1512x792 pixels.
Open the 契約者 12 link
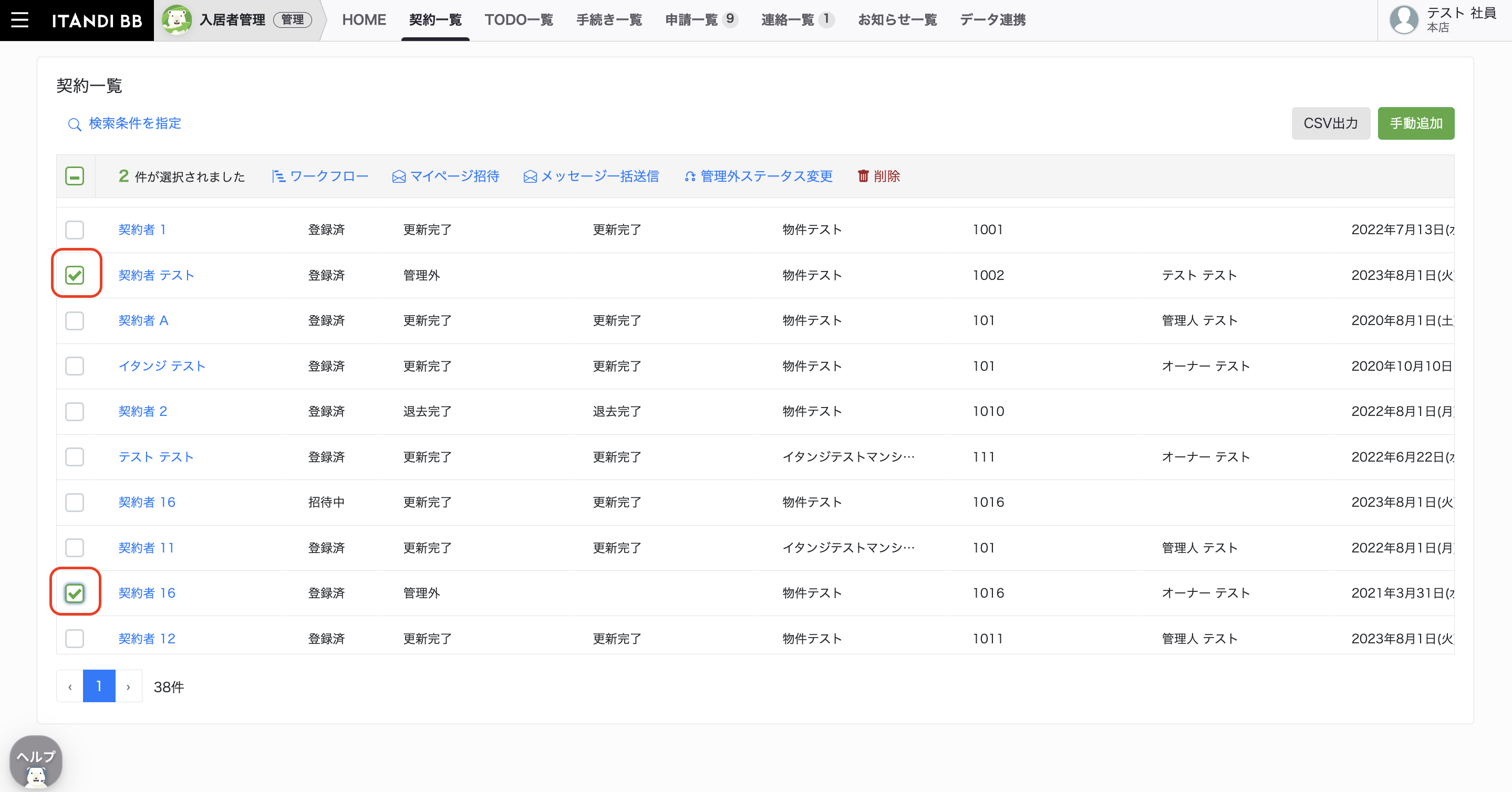[147, 639]
